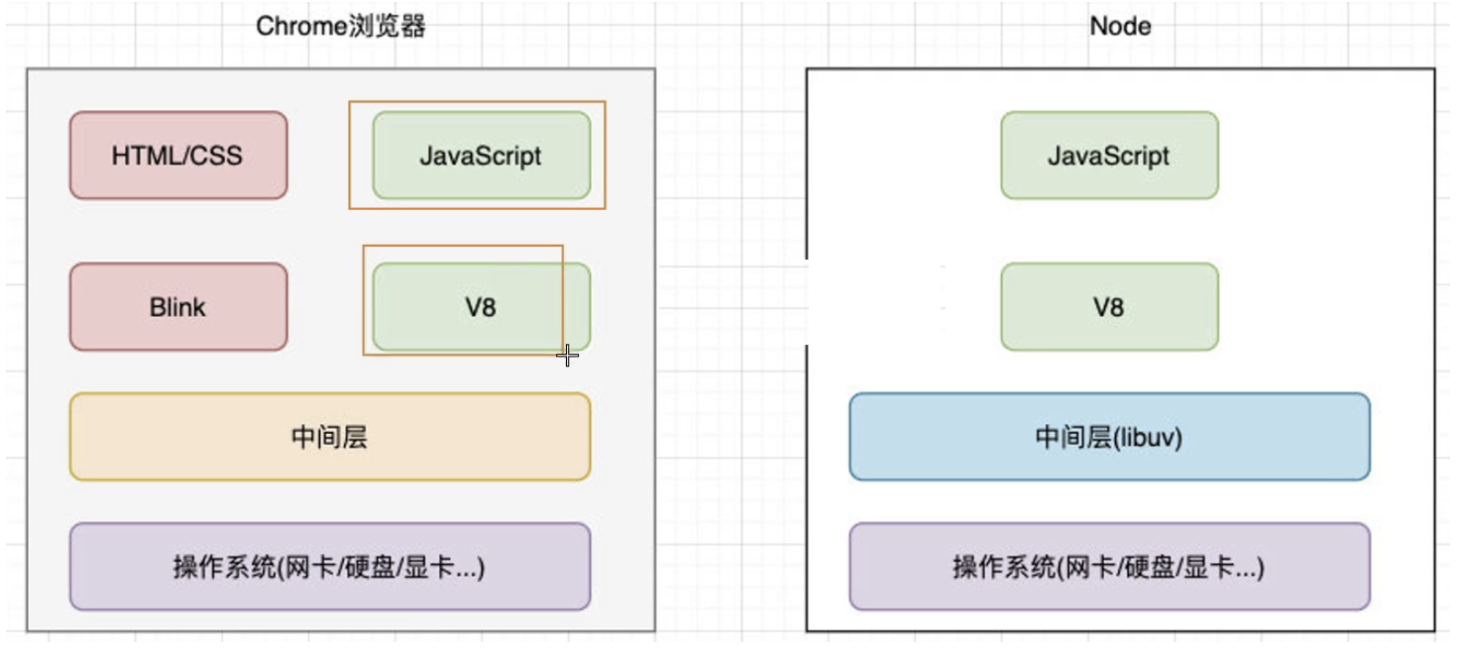Select the red Blink block
Viewport: 1470px width, 652px height.
point(178,307)
